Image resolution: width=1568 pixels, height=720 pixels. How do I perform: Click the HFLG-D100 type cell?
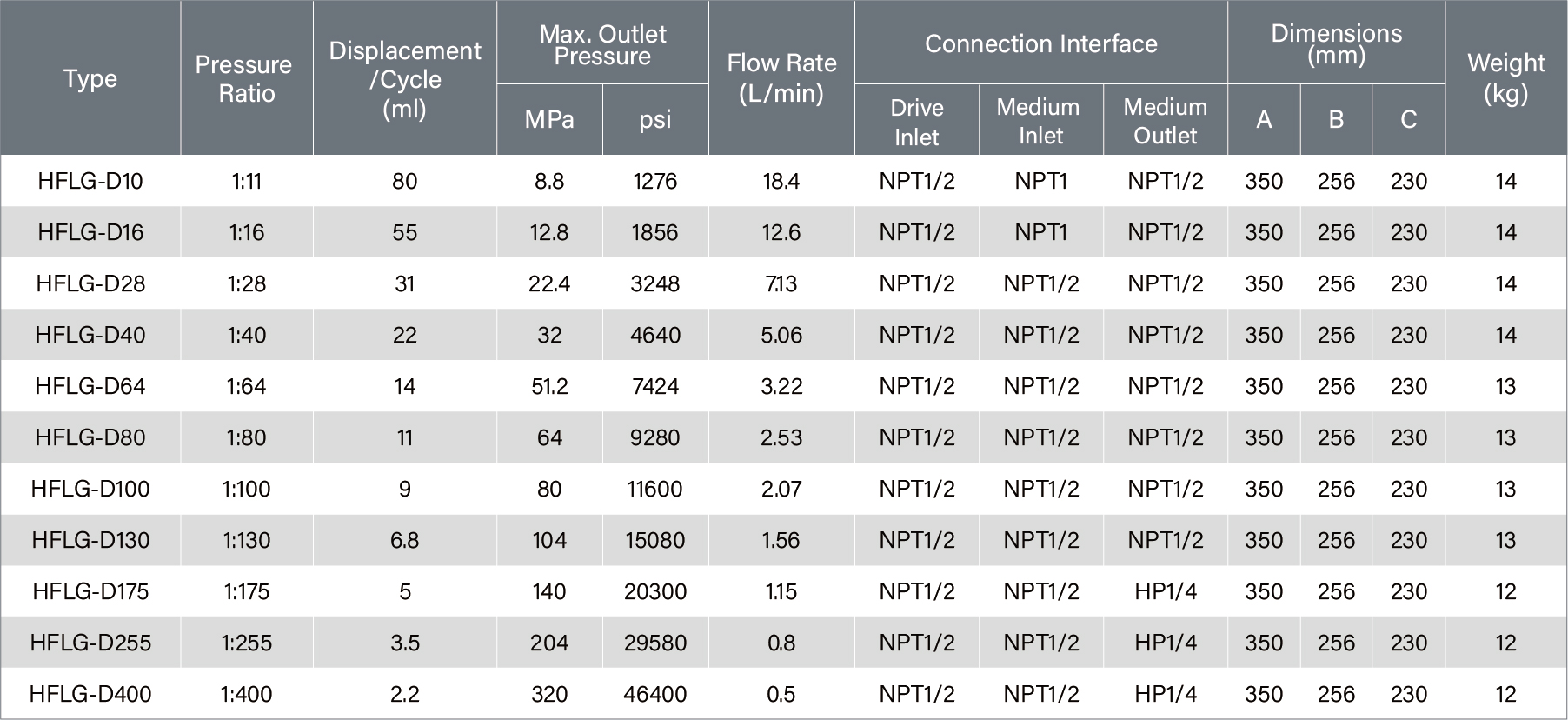click(90, 489)
